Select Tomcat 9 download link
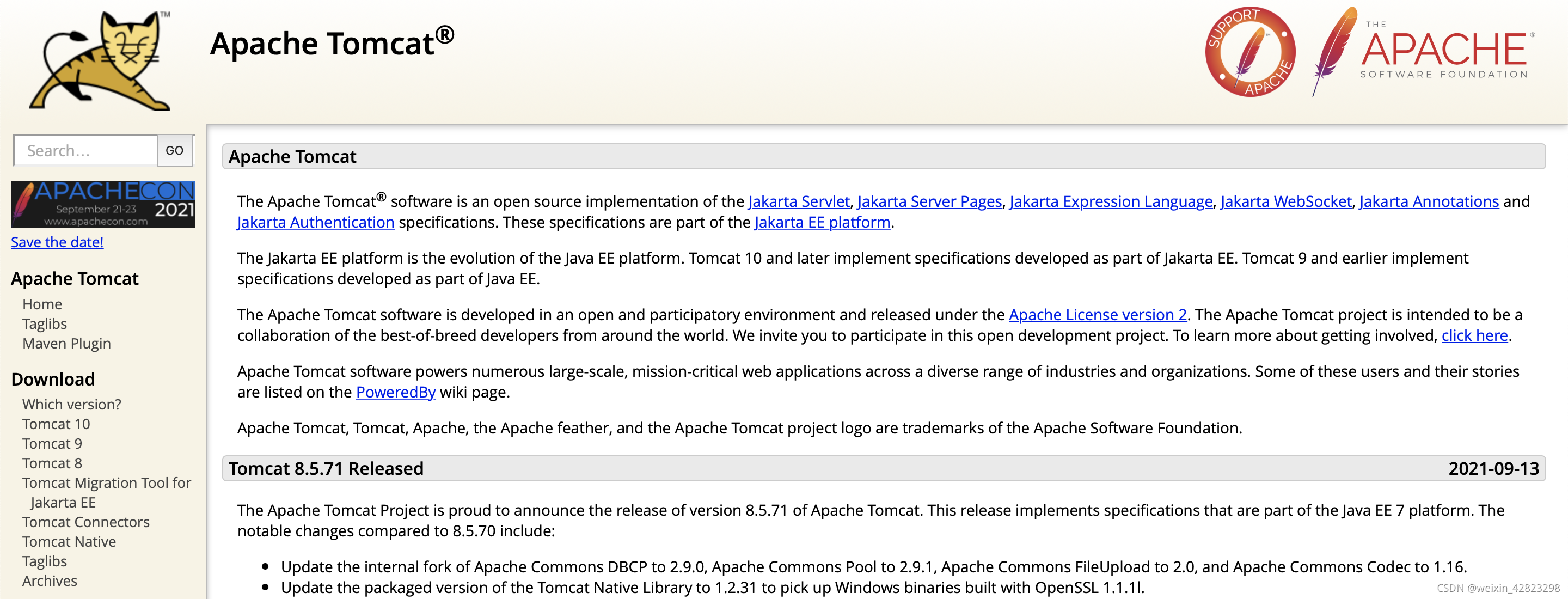Image resolution: width=1568 pixels, height=599 pixels. (x=52, y=443)
